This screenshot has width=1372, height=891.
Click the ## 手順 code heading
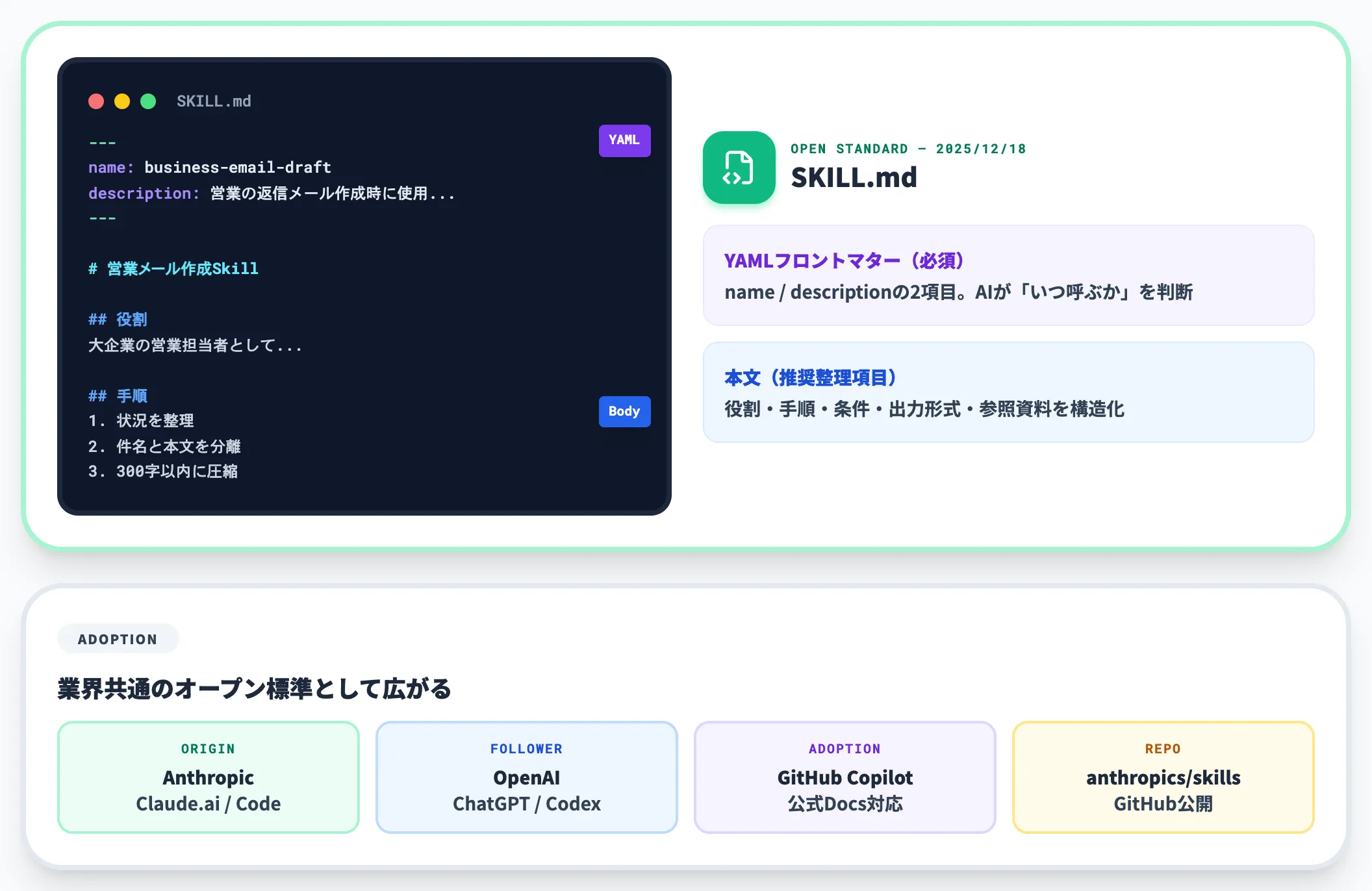point(118,396)
